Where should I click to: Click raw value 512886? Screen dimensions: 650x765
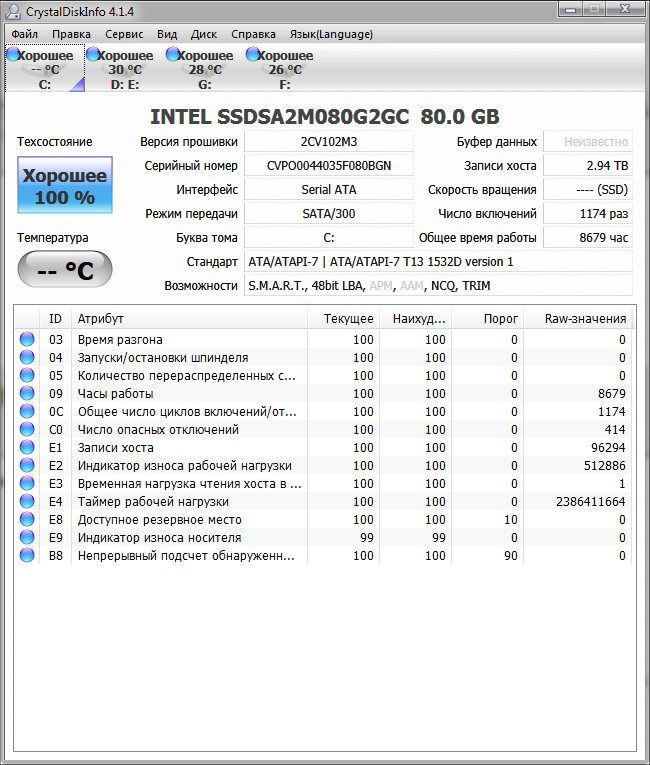click(605, 466)
